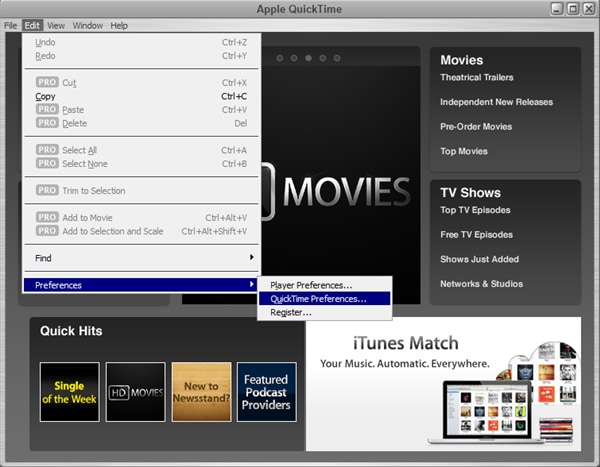This screenshot has width=600, height=467.
Task: Click the Redo menu entry
Action: tap(141, 56)
